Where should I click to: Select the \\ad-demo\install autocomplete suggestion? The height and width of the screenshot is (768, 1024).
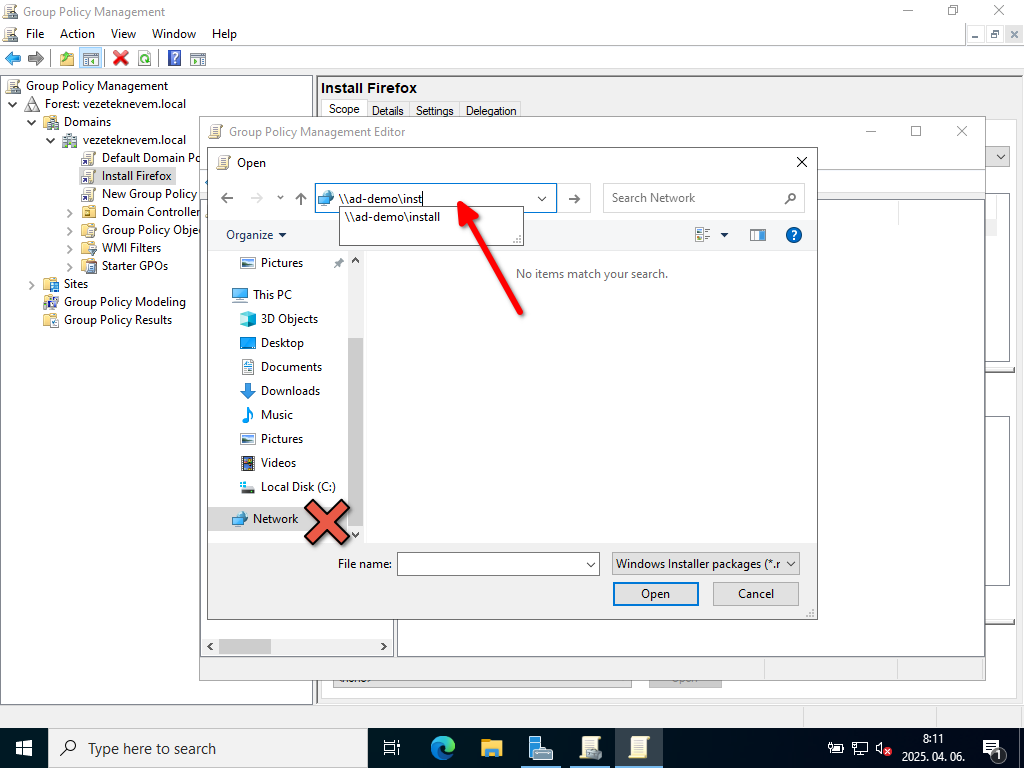tap(392, 217)
